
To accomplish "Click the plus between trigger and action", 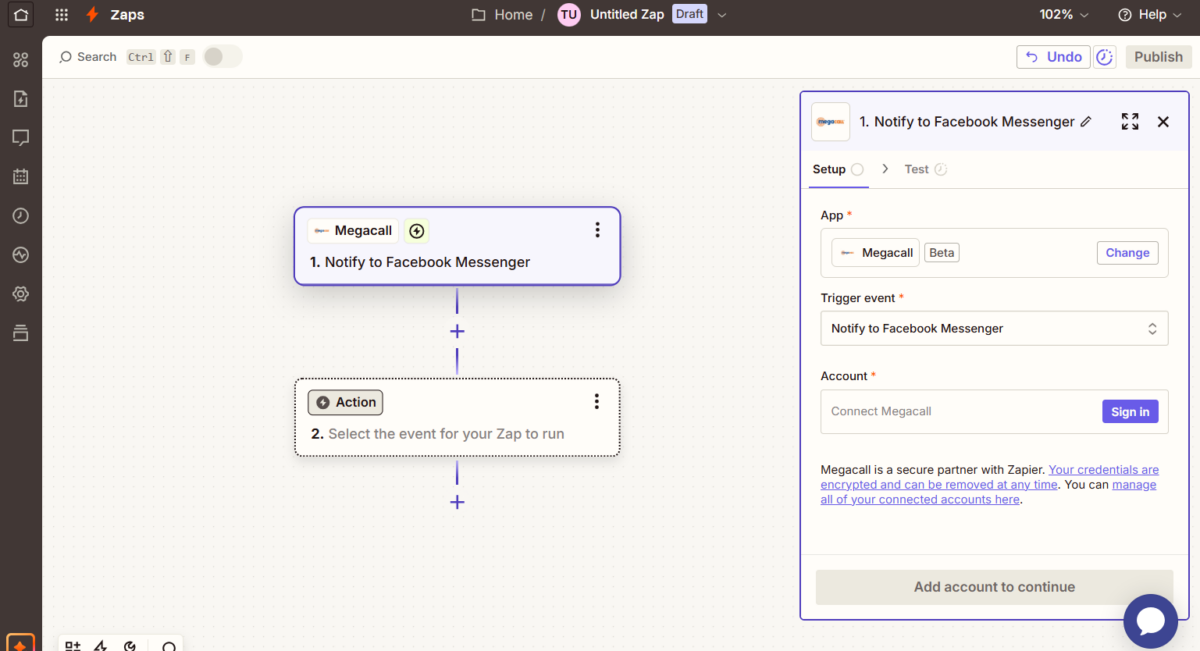I will pos(457,331).
